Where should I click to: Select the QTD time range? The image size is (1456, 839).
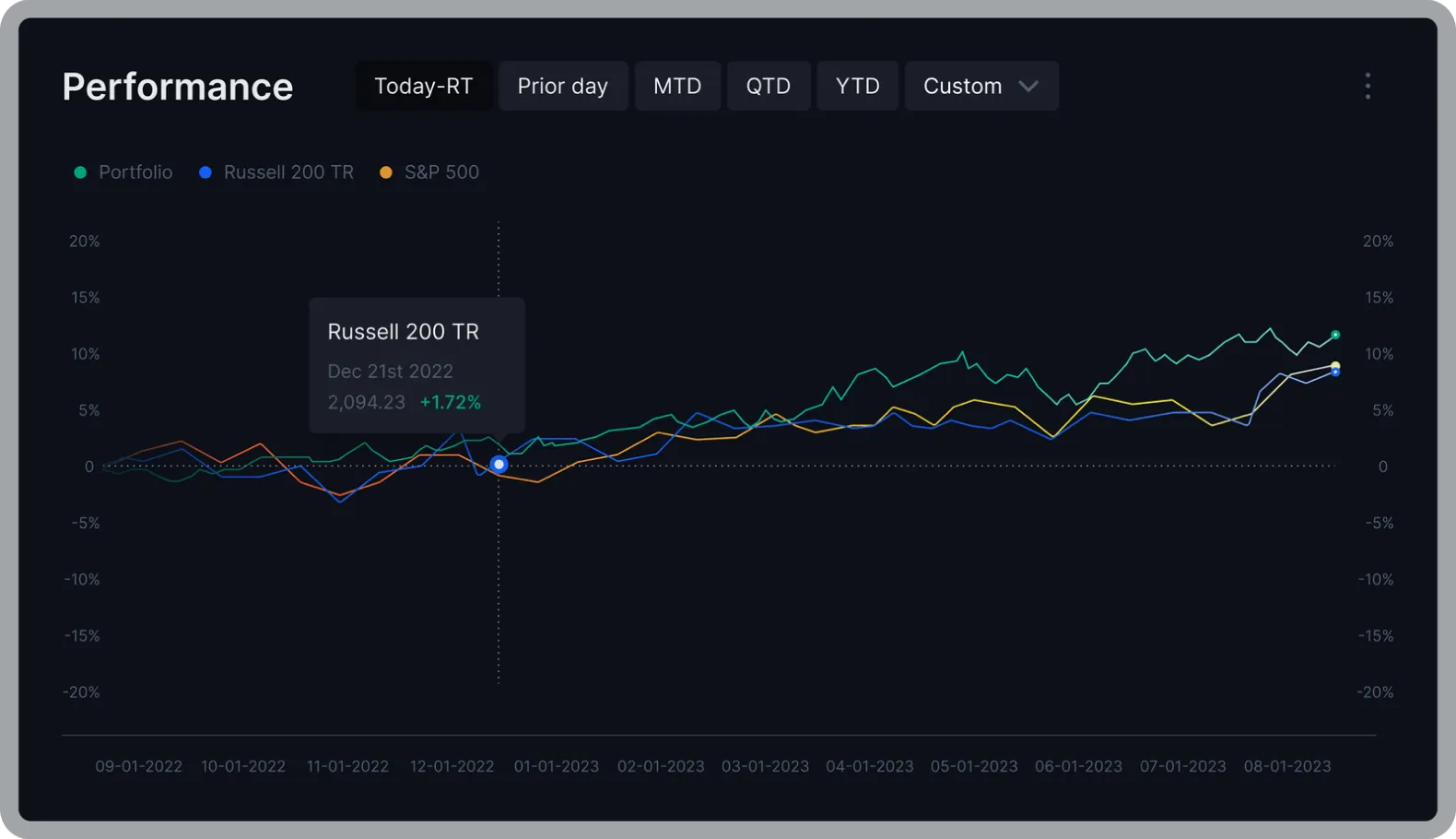tap(769, 86)
